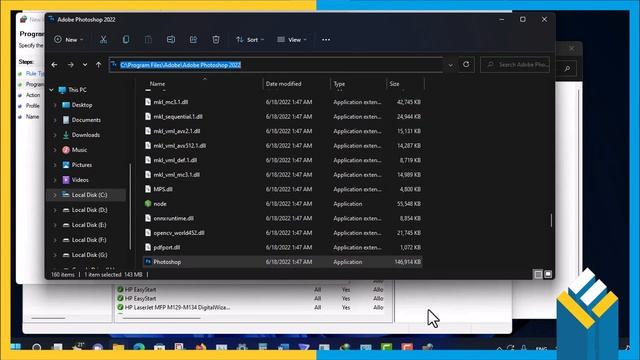This screenshot has height=360, width=640.
Task: Go back with the Back arrow
Action: [54, 65]
